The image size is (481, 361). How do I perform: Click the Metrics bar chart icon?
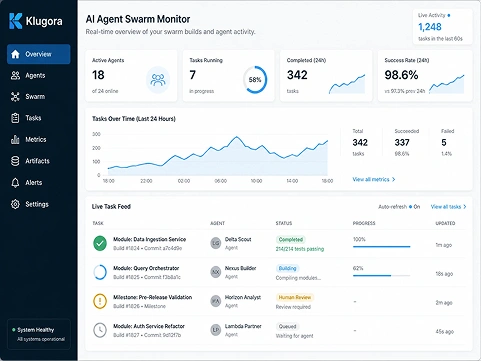coord(15,139)
